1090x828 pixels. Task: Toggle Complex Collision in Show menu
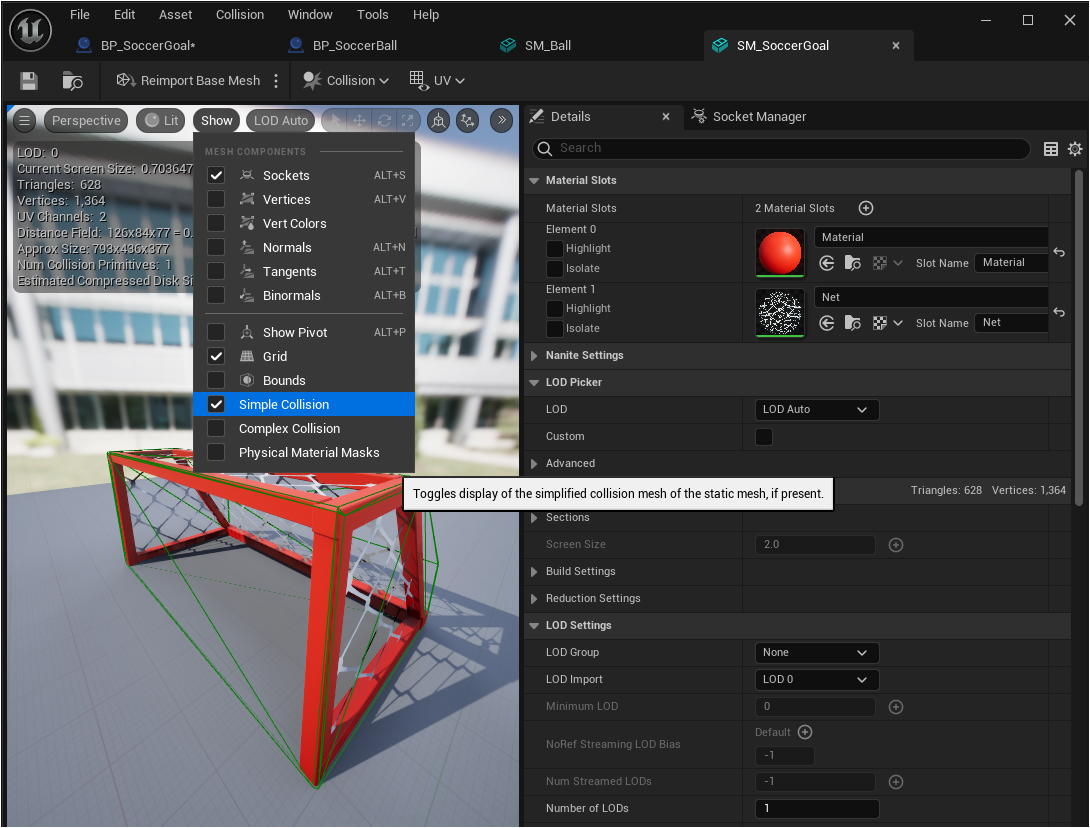tap(304, 428)
